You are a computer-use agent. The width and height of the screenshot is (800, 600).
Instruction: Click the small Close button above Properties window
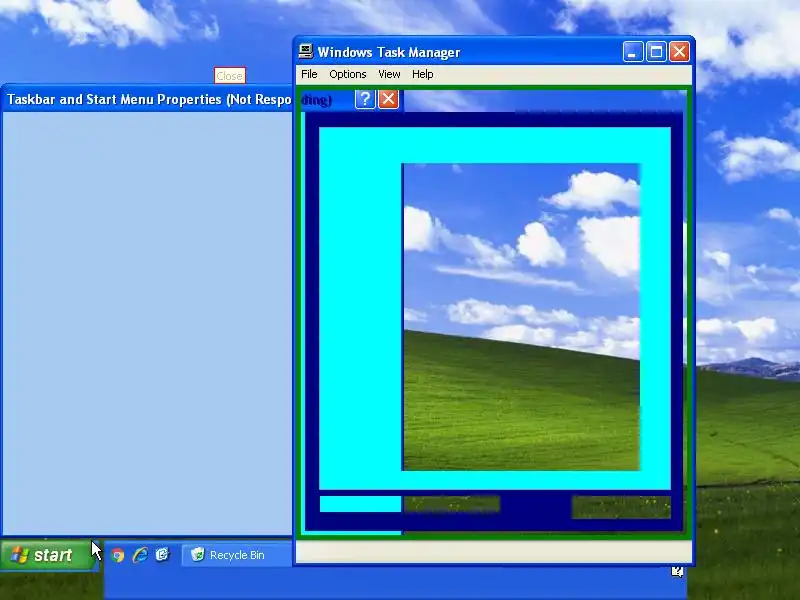point(230,76)
